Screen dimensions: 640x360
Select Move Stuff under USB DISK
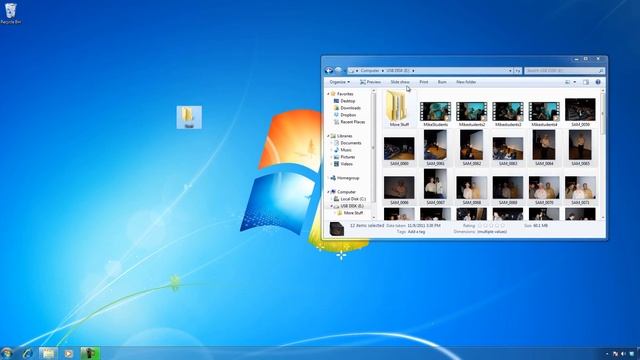click(350, 213)
